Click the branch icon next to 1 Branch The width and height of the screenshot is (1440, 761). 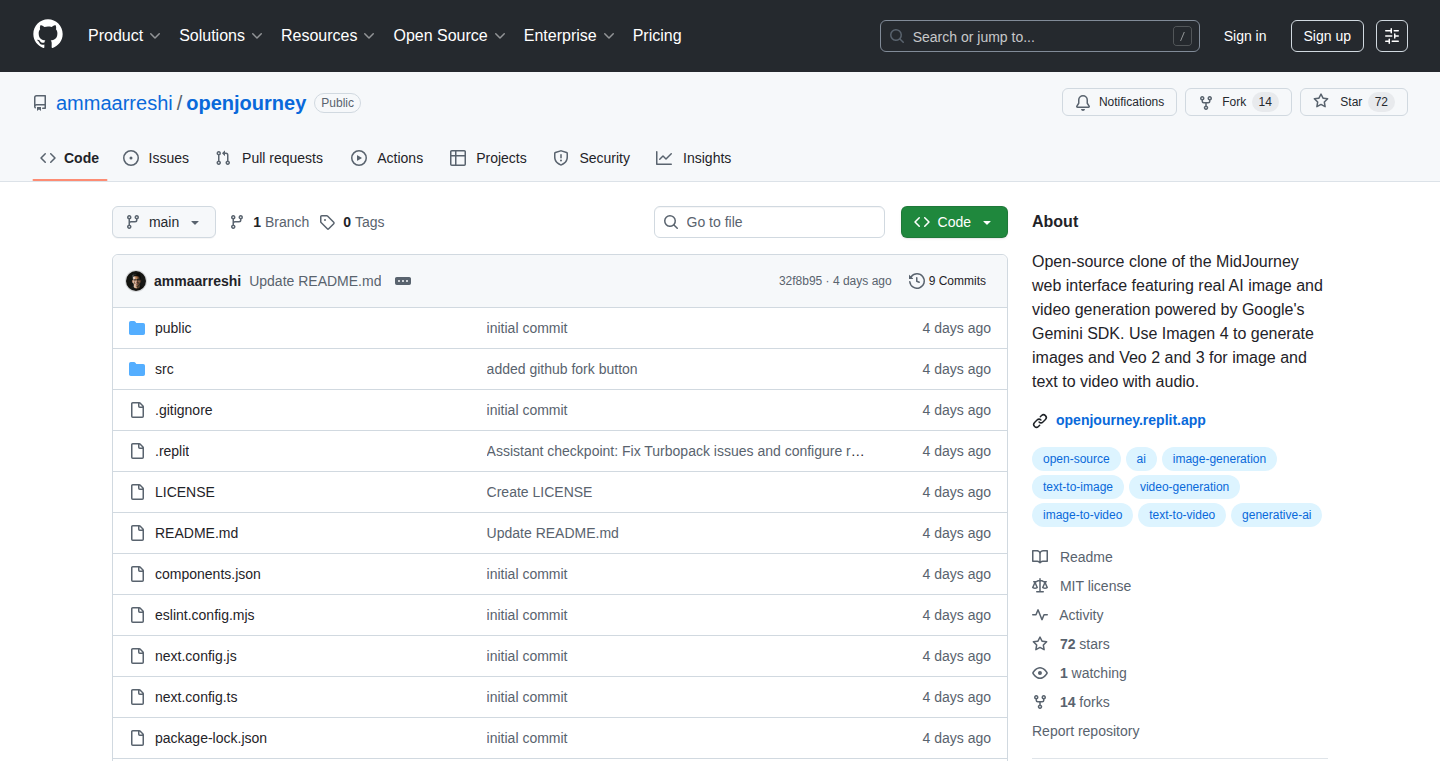click(237, 222)
